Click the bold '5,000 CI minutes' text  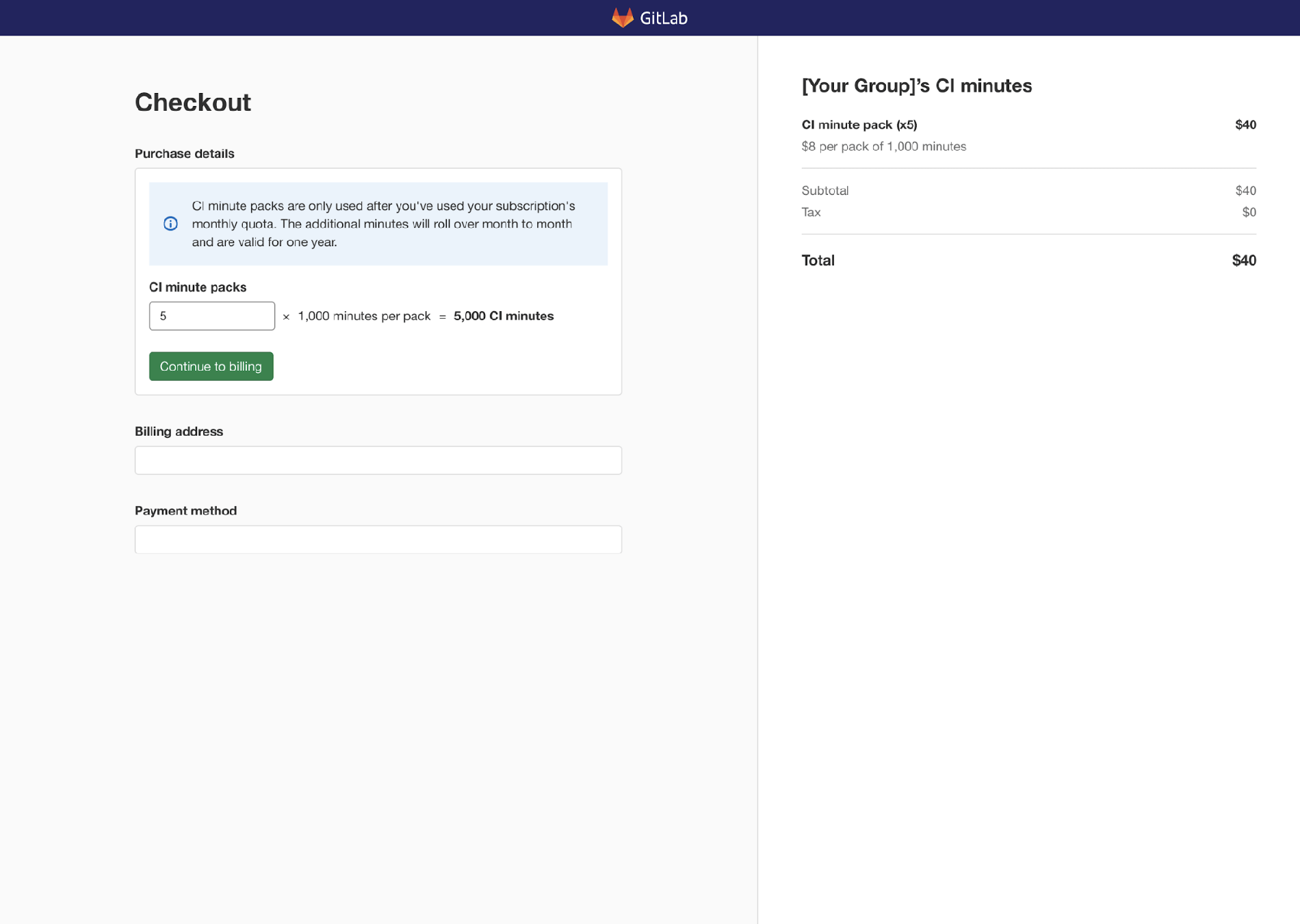tap(504, 315)
